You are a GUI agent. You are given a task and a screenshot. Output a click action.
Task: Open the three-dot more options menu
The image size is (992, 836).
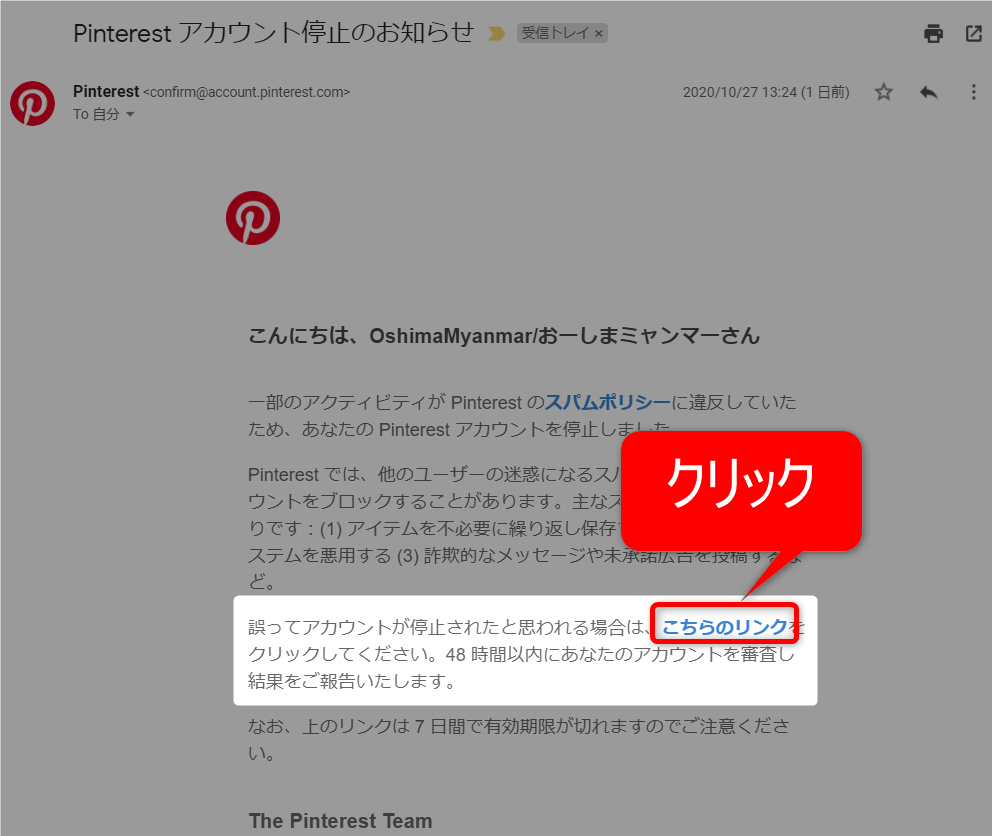(x=974, y=92)
